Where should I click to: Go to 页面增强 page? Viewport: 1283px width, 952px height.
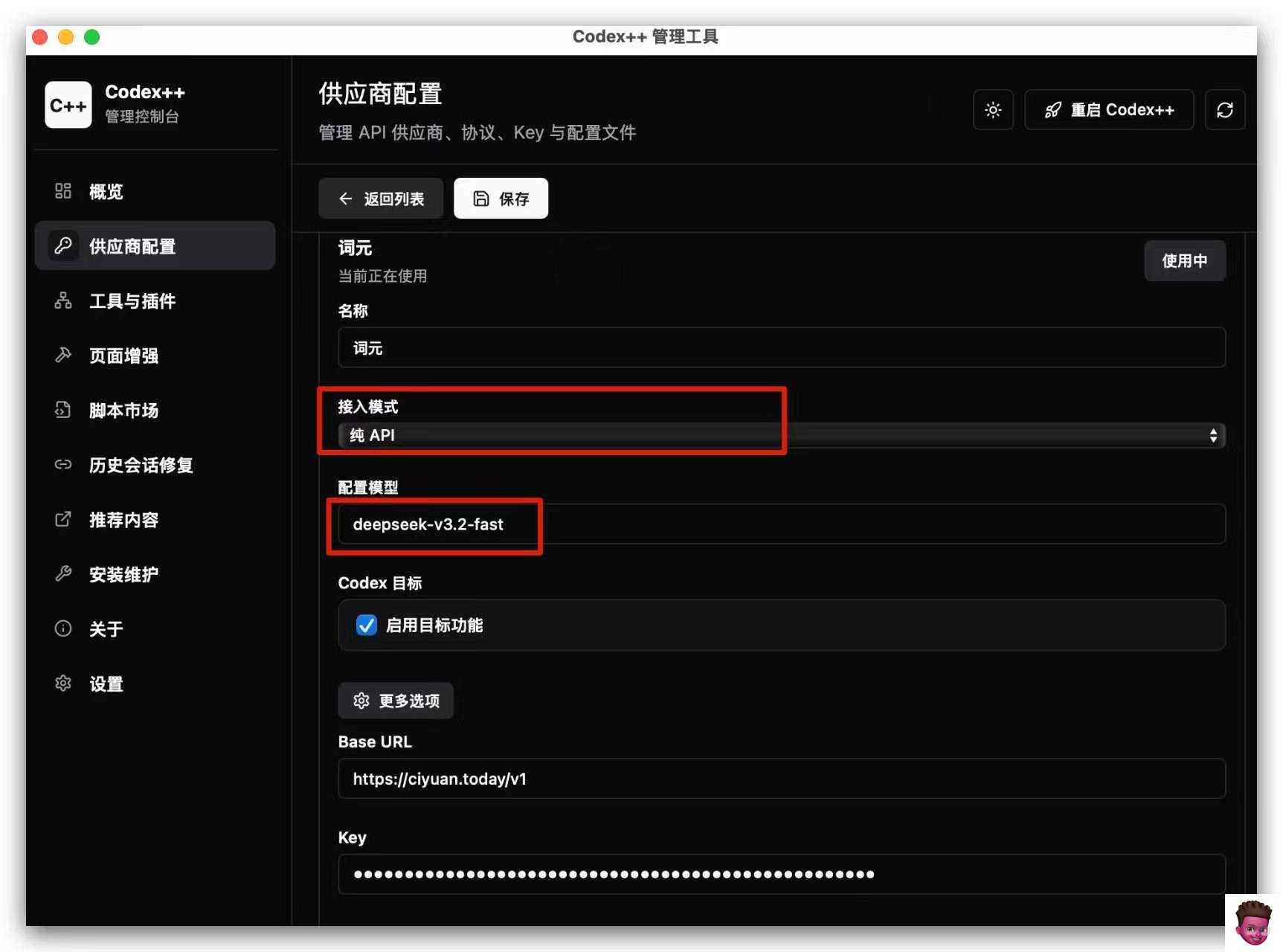[155, 356]
